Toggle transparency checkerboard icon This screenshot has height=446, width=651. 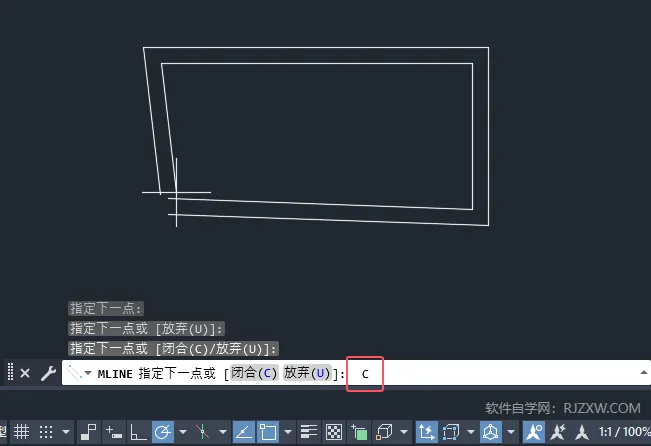click(x=333, y=432)
